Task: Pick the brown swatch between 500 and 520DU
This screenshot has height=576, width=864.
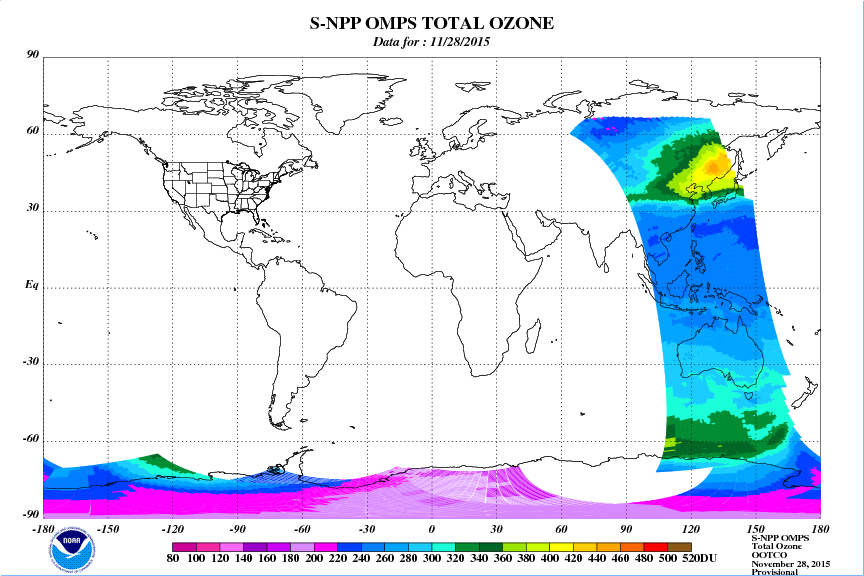Action: pos(679,547)
